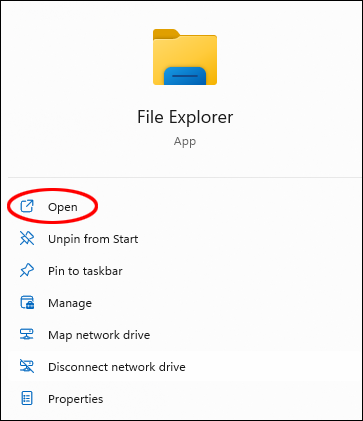Screen dimensions: 363x421
Task: Click the Disconnect network drive slashed icon
Action: [27, 366]
